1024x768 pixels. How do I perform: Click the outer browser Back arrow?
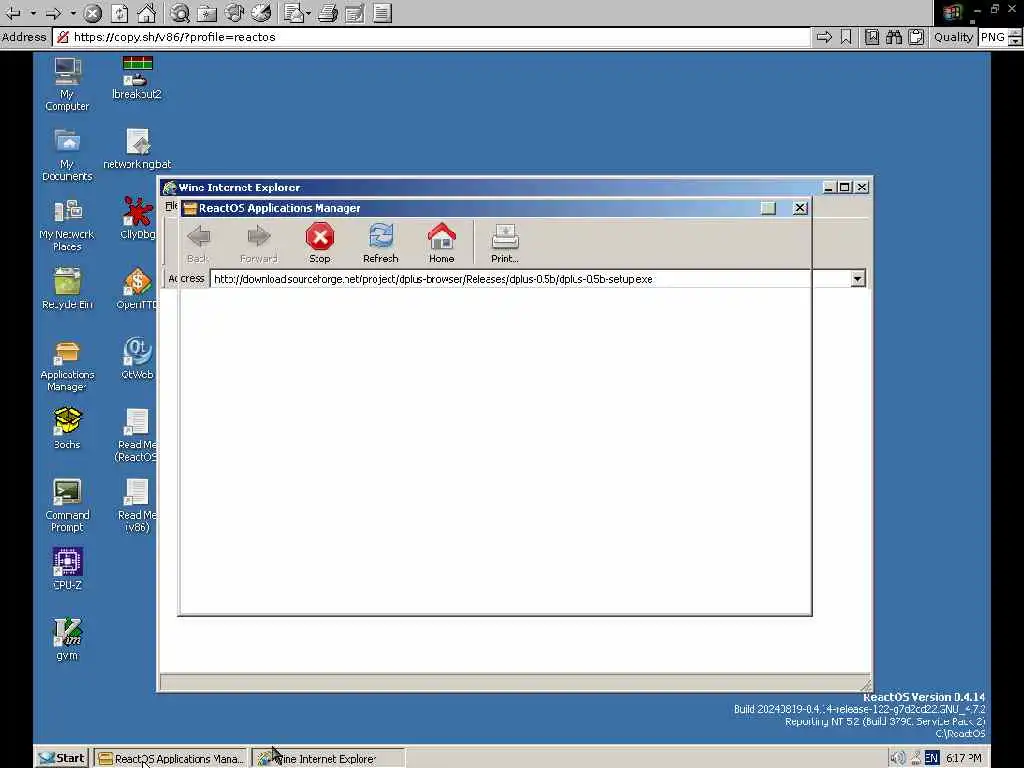[12, 12]
